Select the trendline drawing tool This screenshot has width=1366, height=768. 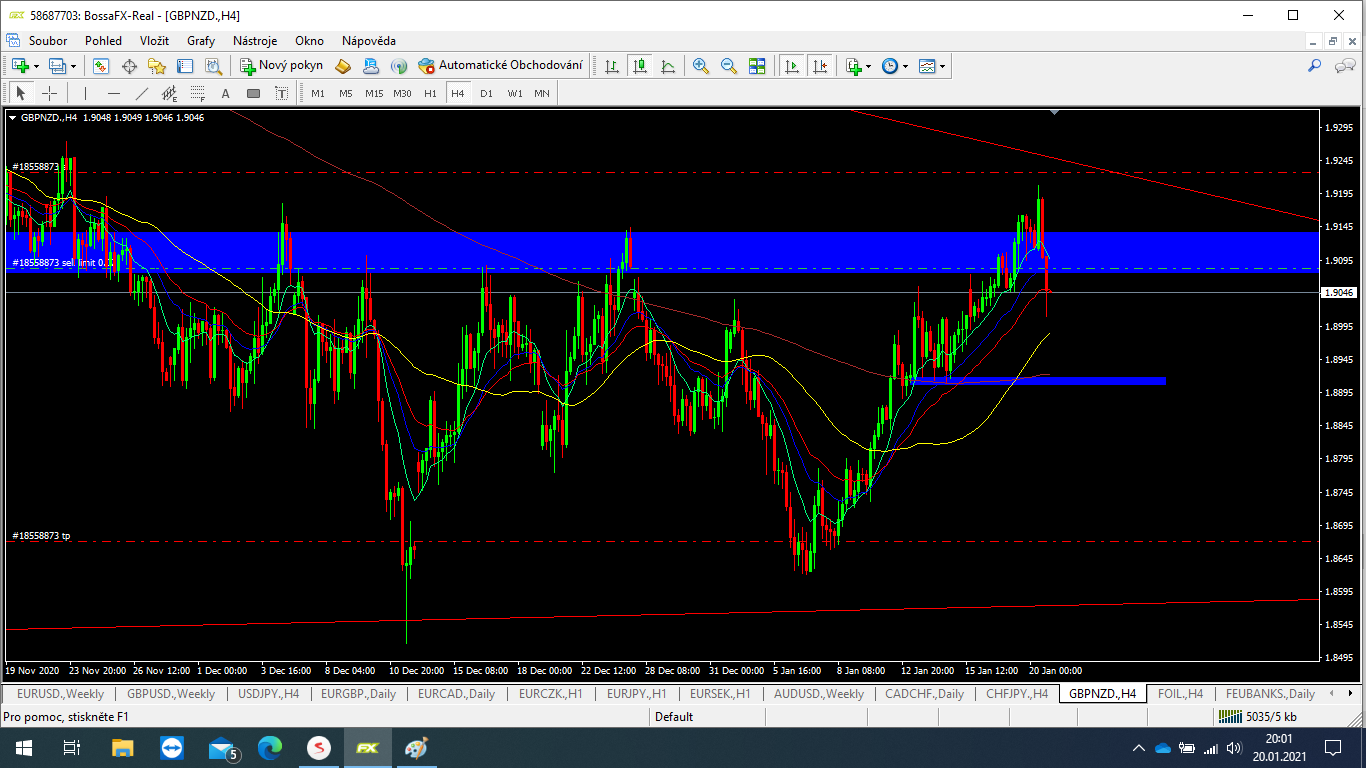pos(142,93)
